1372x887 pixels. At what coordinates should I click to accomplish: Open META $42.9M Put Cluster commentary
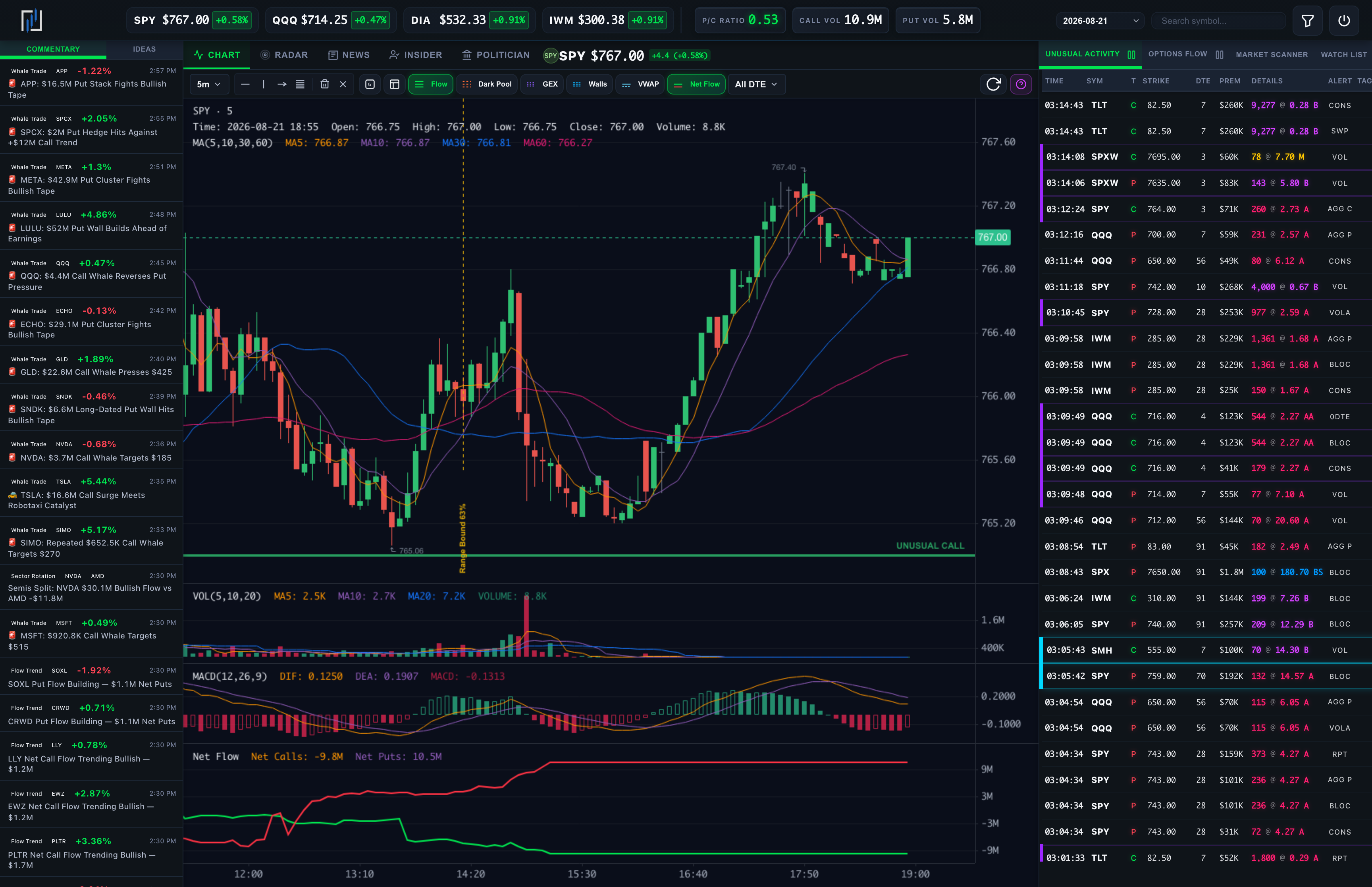pyautogui.click(x=91, y=179)
